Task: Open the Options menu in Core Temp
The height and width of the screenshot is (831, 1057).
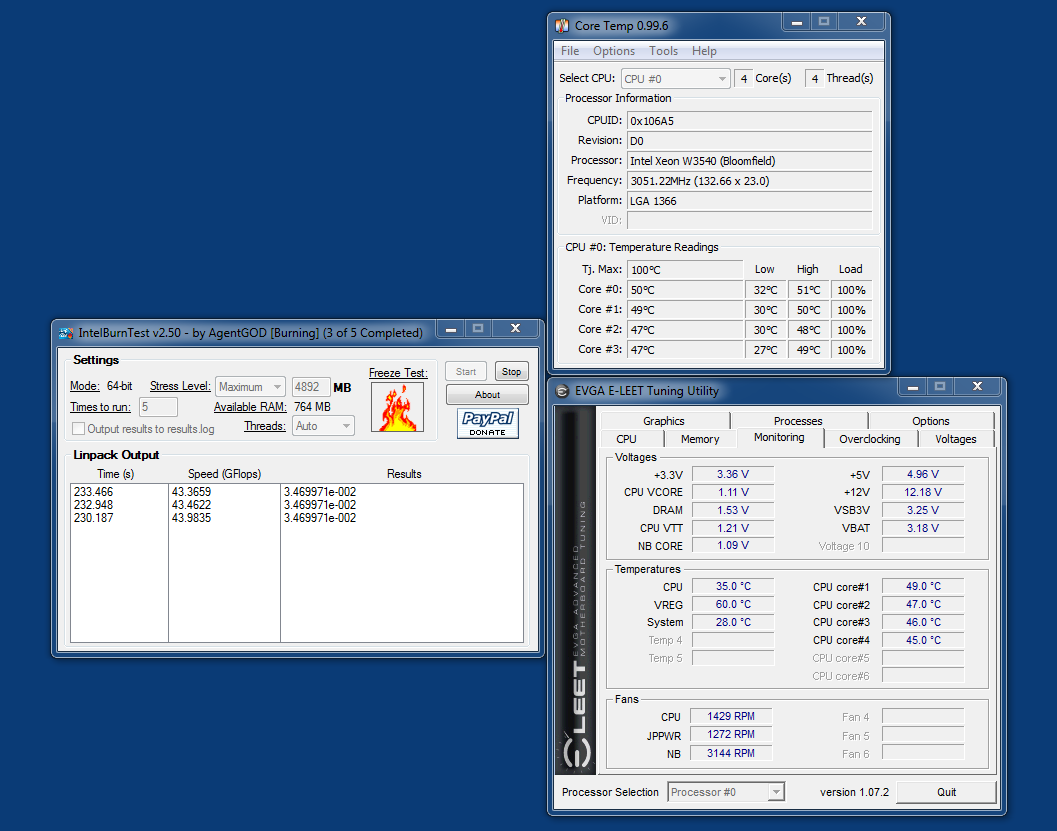Action: pos(613,51)
